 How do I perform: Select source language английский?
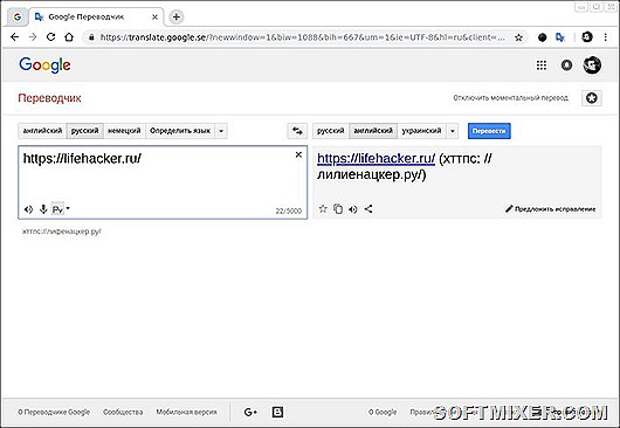(42, 131)
